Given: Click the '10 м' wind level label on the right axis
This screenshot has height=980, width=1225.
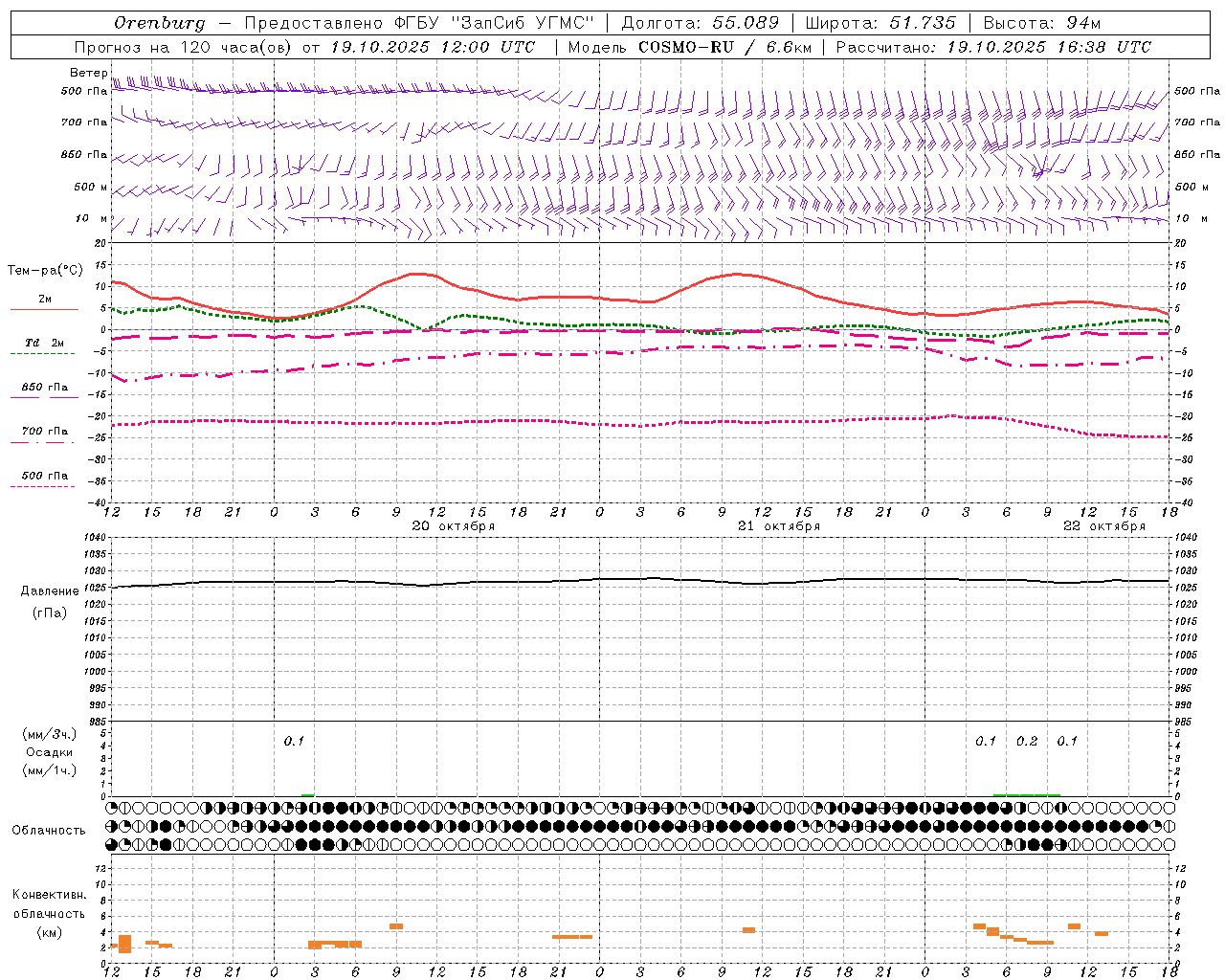Looking at the screenshot, I should click(x=1193, y=218).
